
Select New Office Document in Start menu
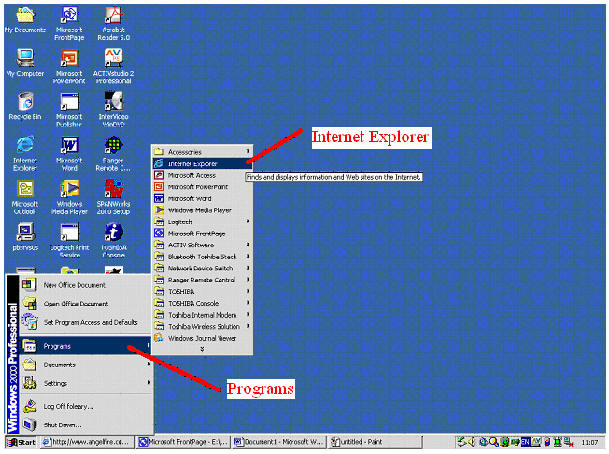pyautogui.click(x=85, y=285)
